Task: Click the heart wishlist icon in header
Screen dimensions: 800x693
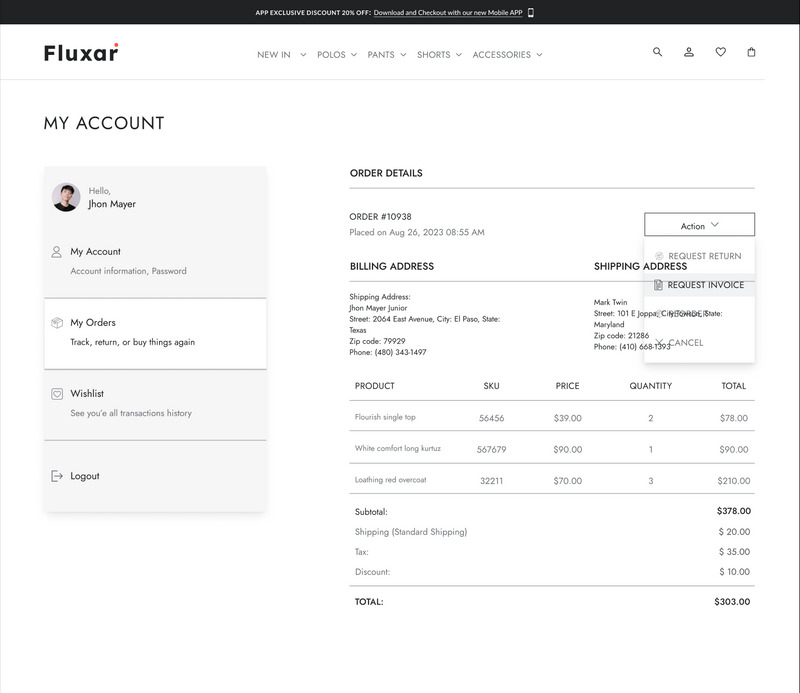Action: click(722, 52)
